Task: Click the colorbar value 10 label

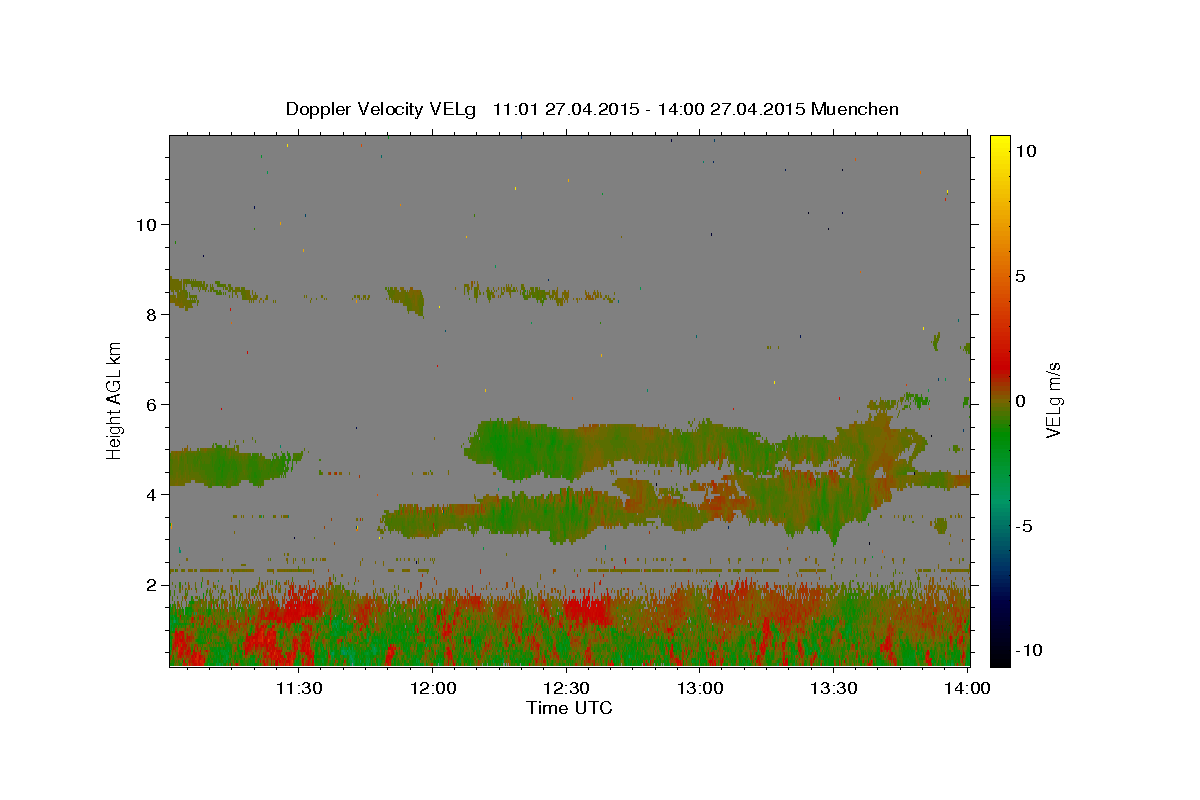Action: click(1025, 151)
